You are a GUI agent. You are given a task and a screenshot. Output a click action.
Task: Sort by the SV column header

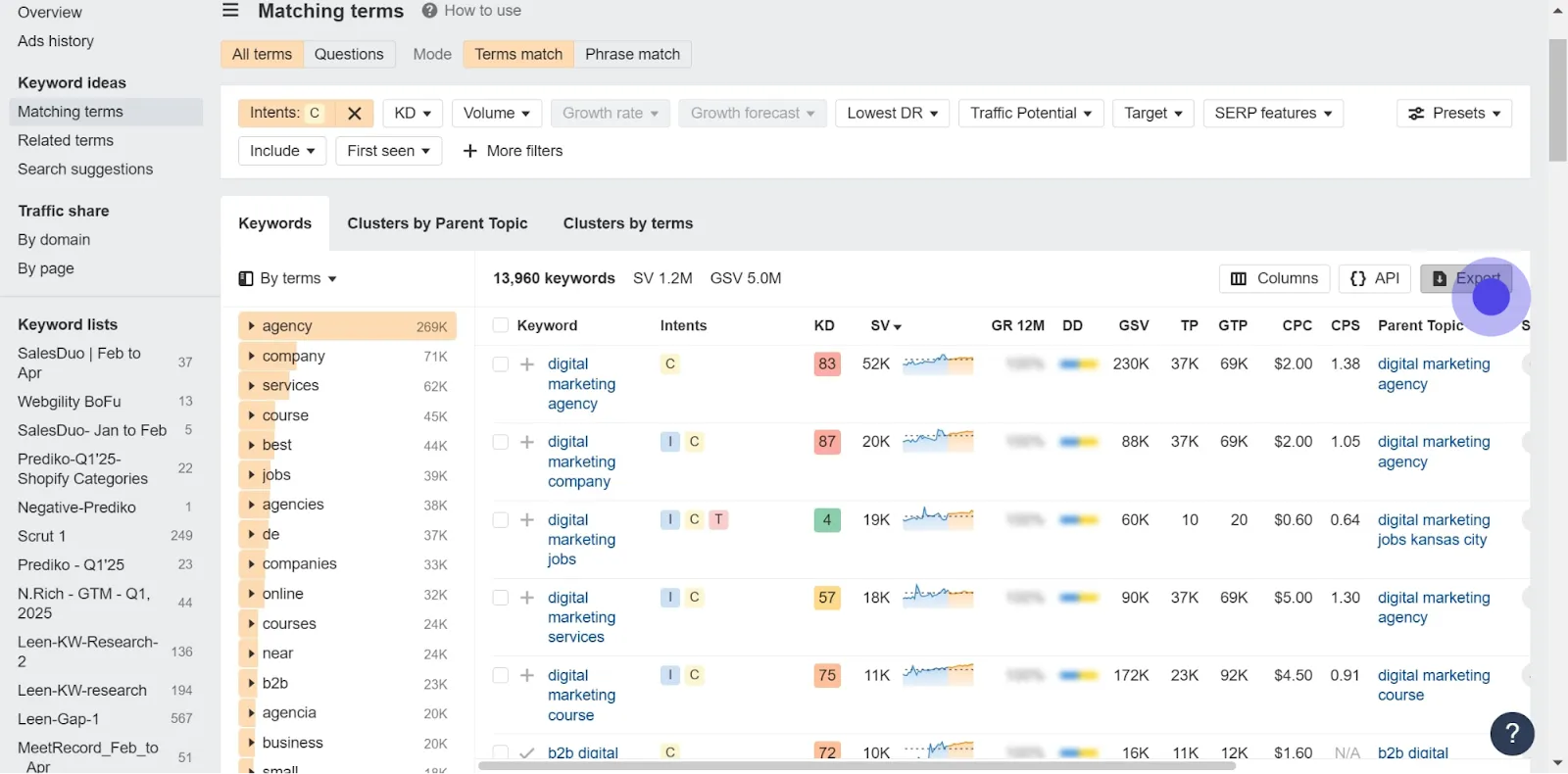(x=886, y=325)
